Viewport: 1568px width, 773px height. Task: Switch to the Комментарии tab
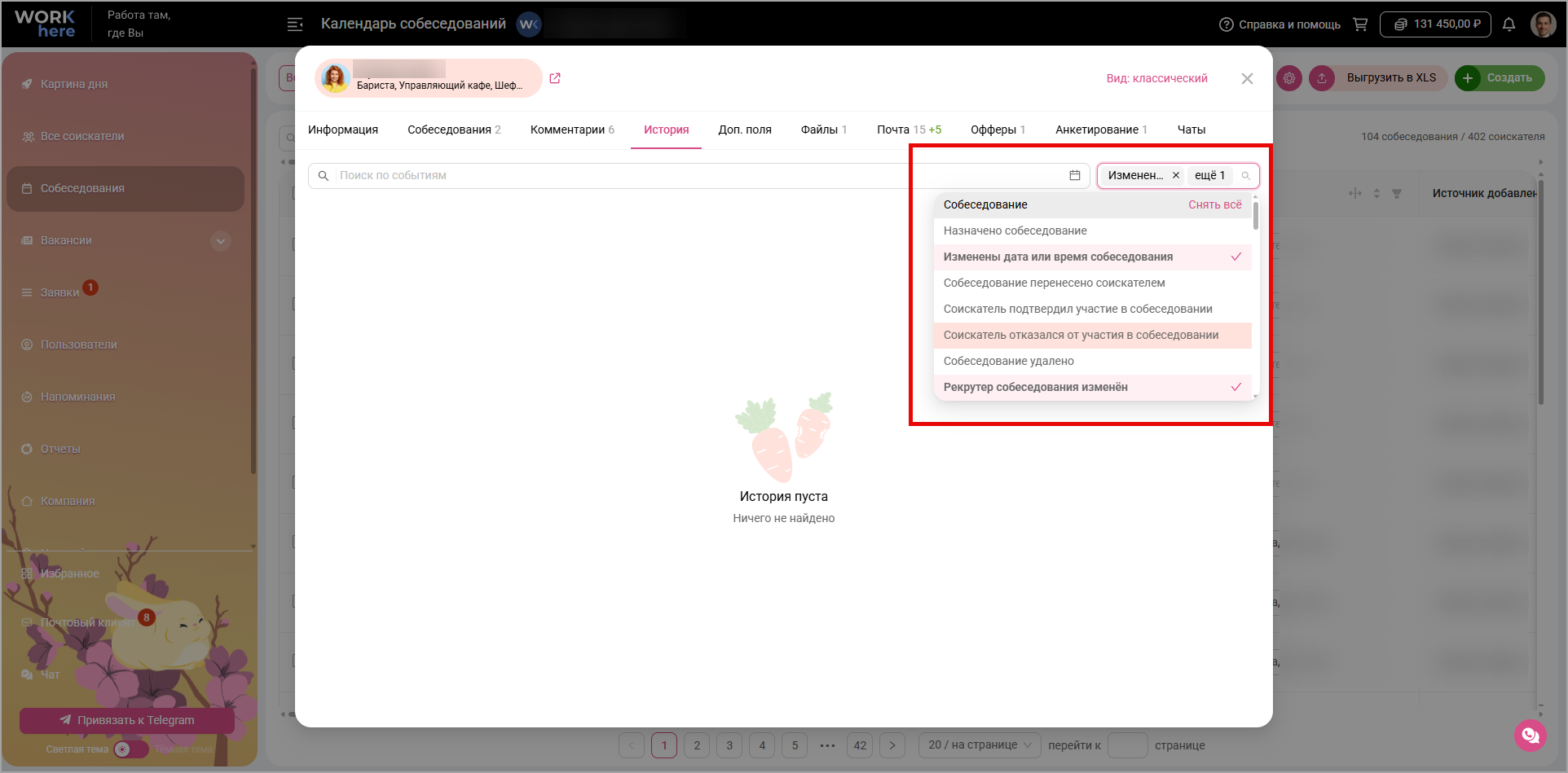tap(572, 130)
